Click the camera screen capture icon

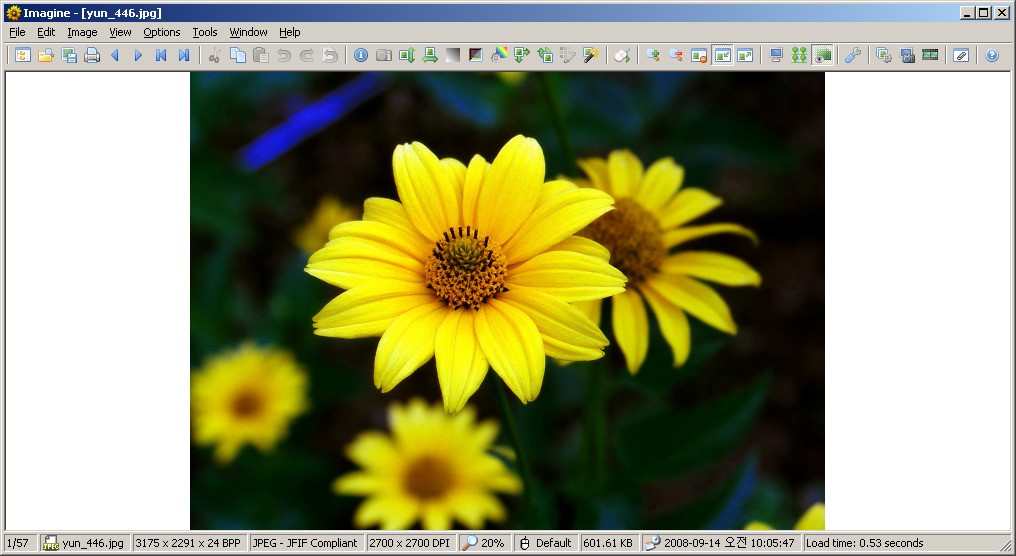384,56
